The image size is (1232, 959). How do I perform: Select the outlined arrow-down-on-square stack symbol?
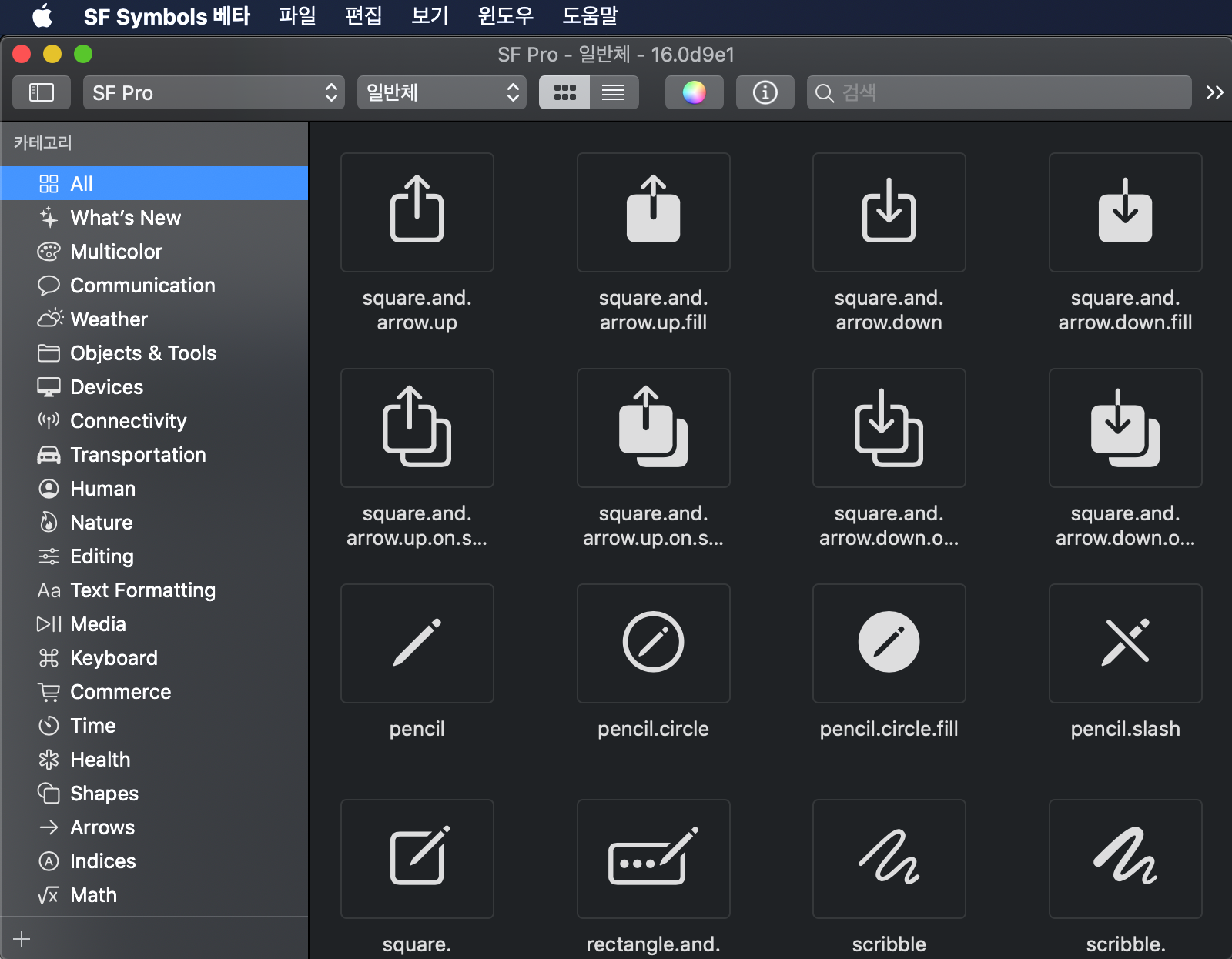(889, 428)
